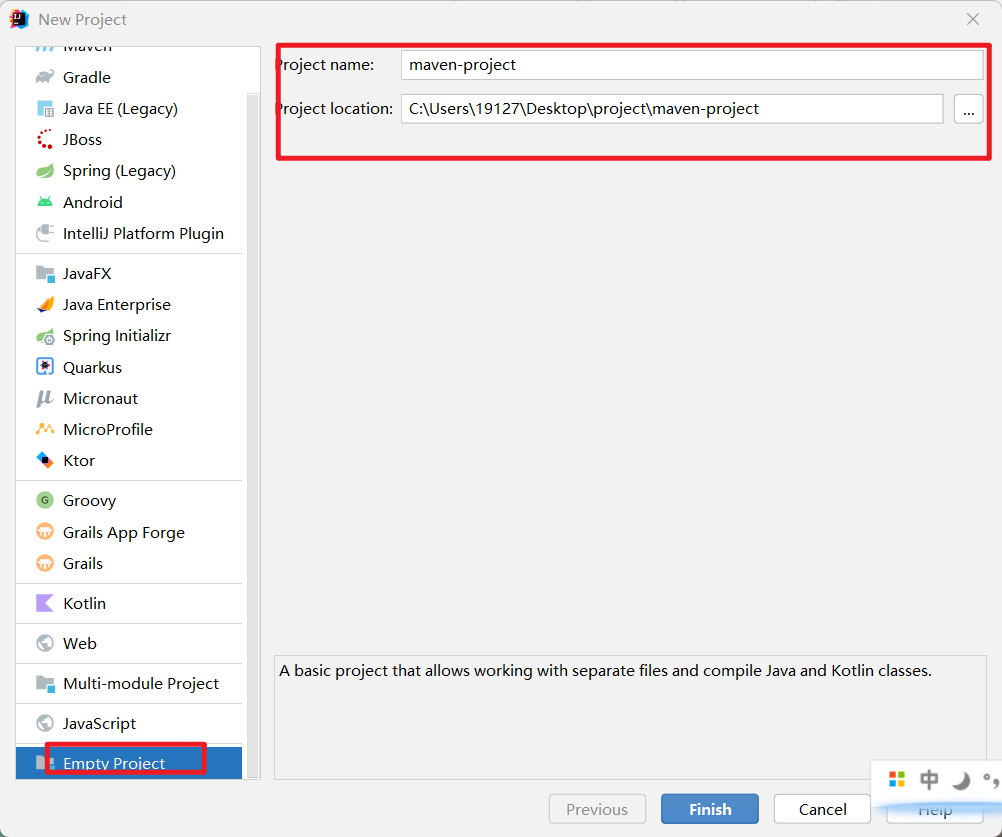1002x837 pixels.
Task: Select the JBoss entry
Action: (x=129, y=139)
